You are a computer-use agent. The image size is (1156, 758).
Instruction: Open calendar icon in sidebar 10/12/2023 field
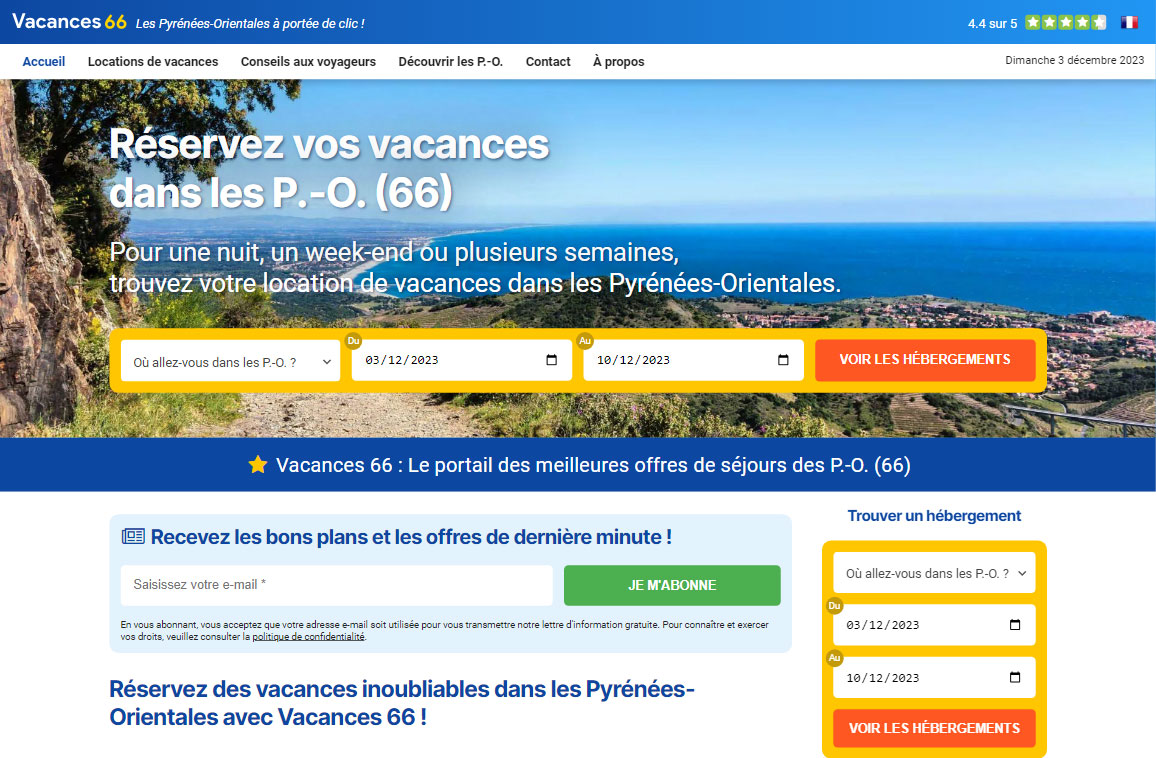(x=1014, y=678)
